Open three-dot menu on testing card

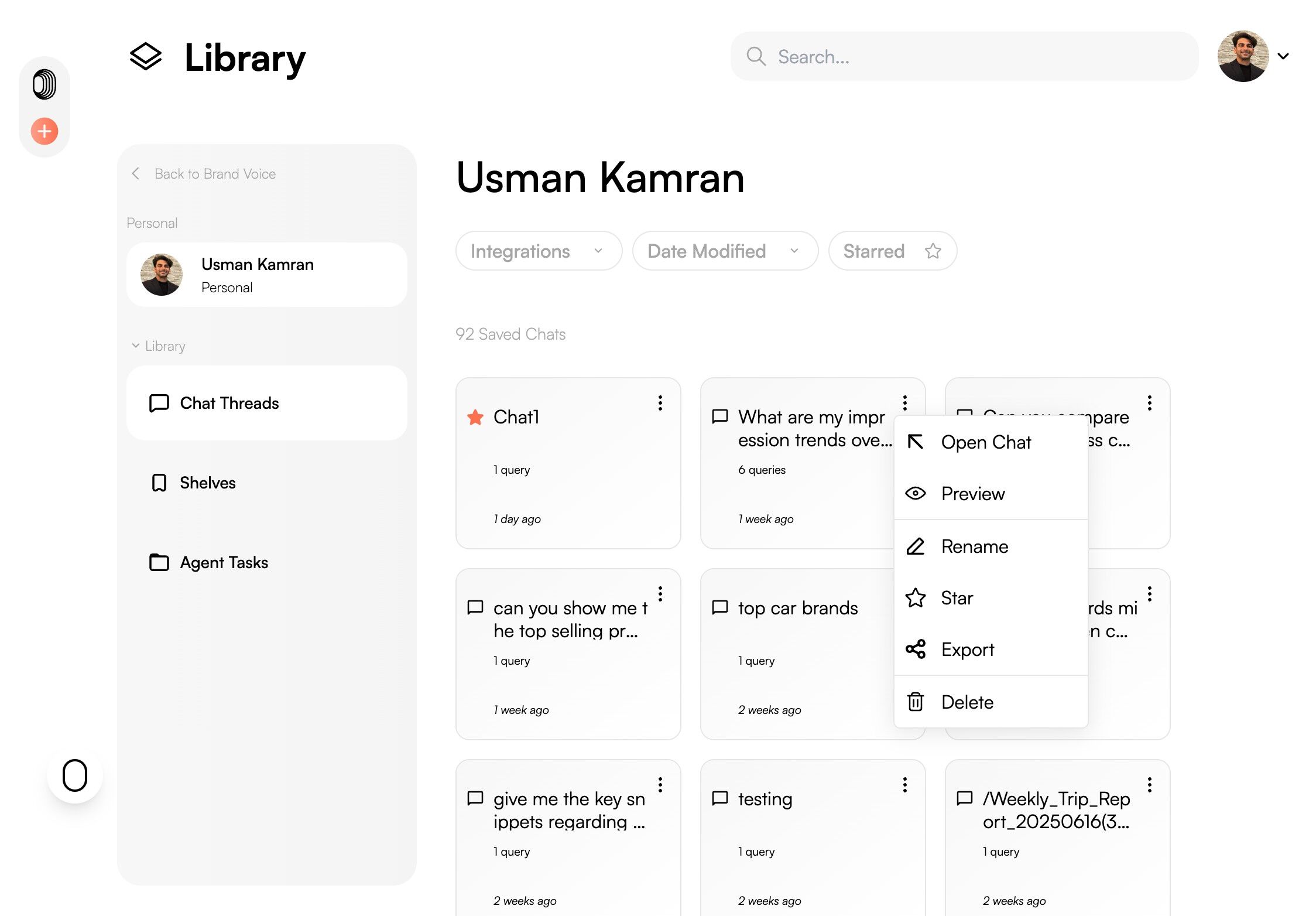point(904,785)
